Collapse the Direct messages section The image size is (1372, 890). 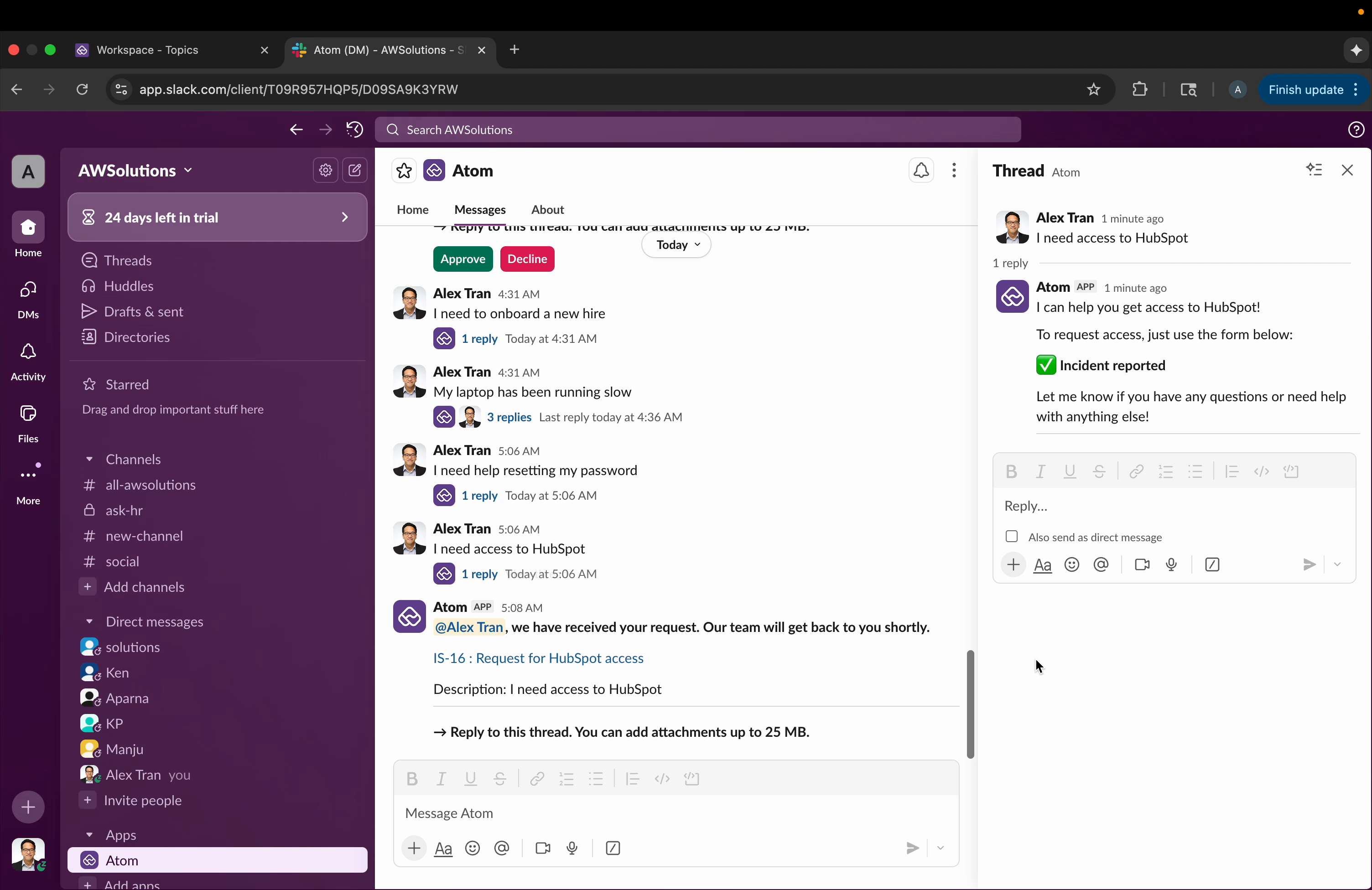[x=89, y=622]
